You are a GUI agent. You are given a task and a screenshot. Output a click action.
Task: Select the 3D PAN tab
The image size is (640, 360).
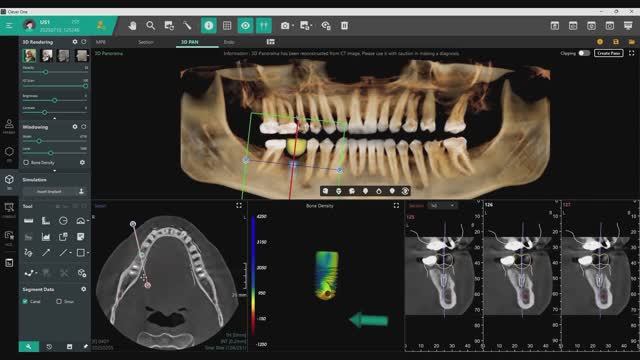click(190, 42)
